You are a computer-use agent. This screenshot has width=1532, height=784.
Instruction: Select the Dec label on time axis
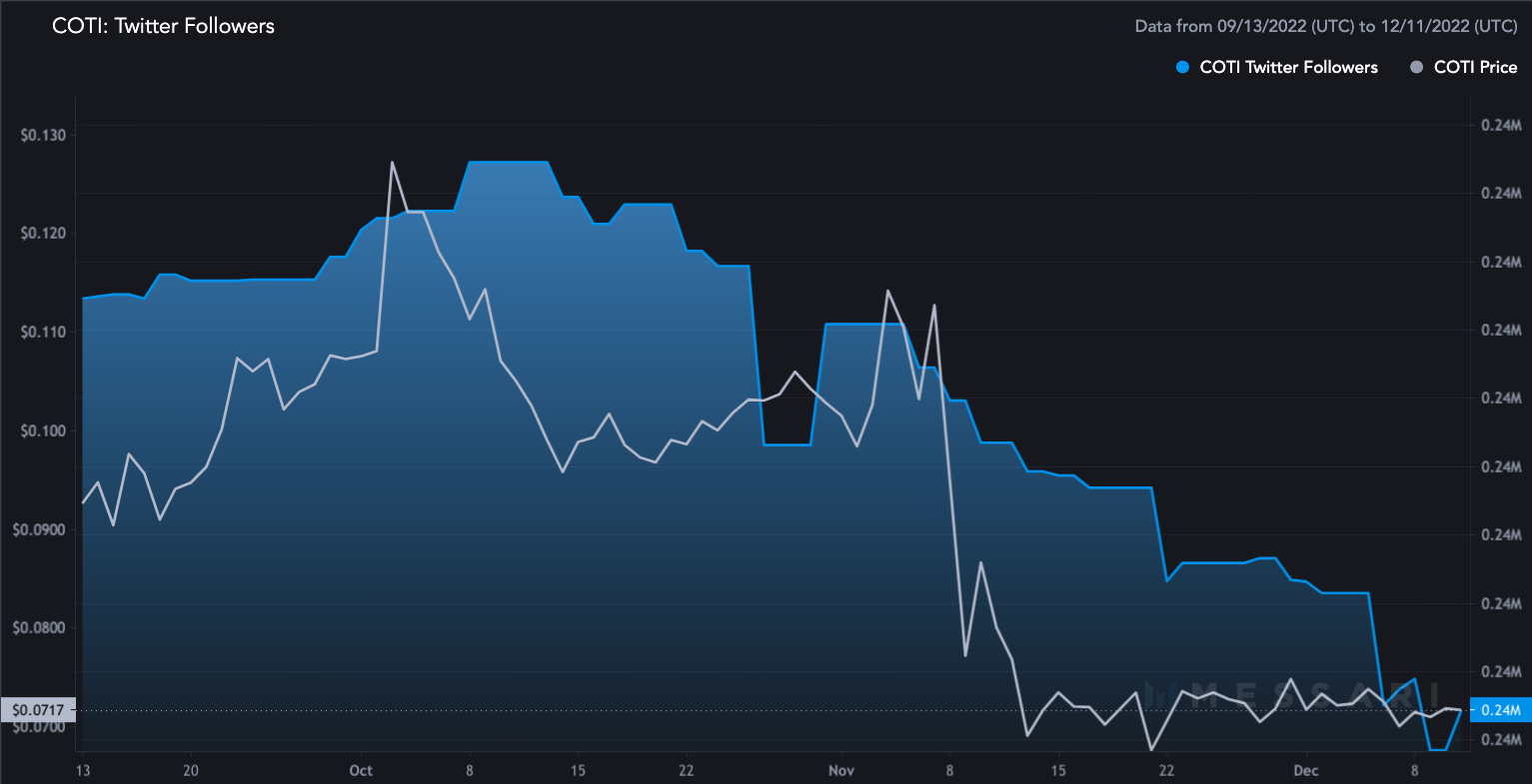click(1306, 770)
